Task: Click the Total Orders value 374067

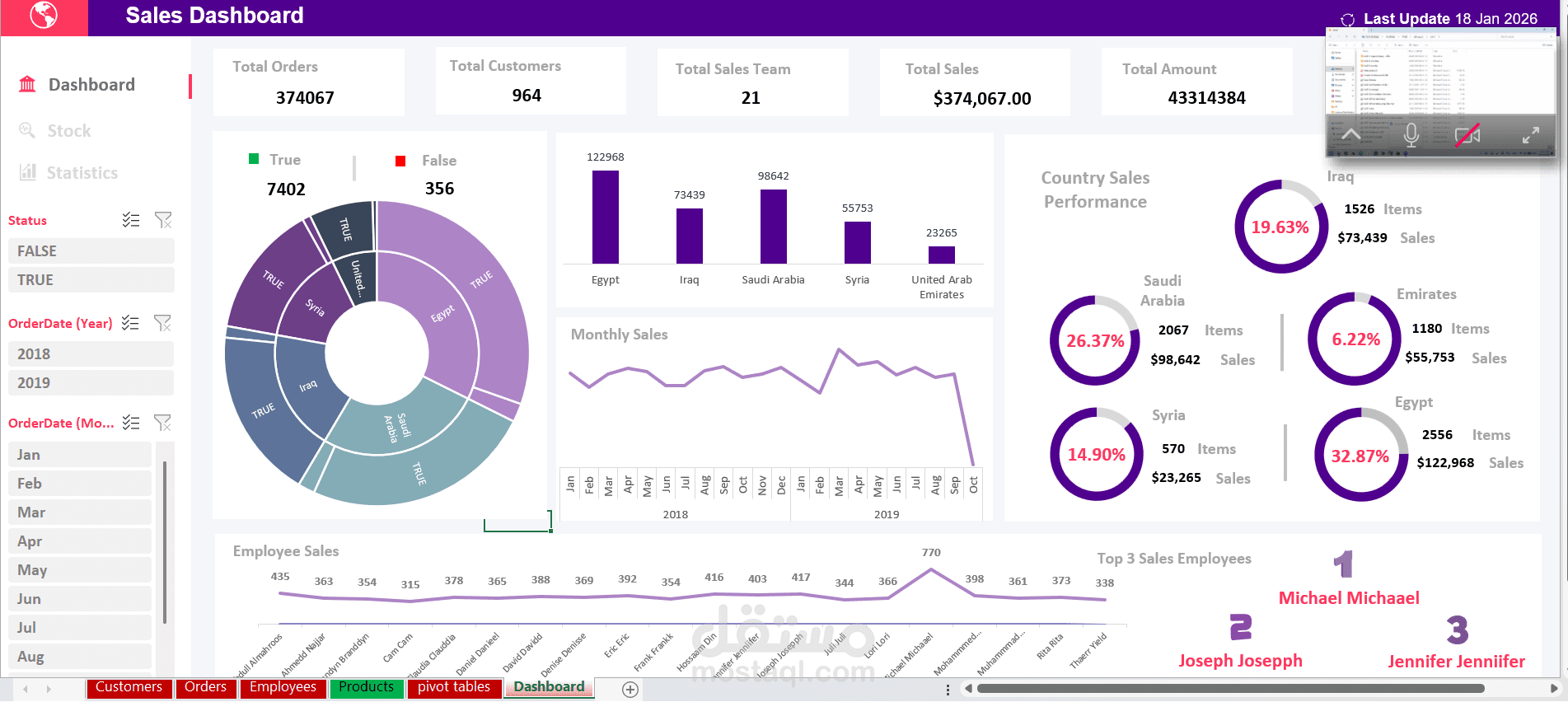Action: click(x=305, y=97)
